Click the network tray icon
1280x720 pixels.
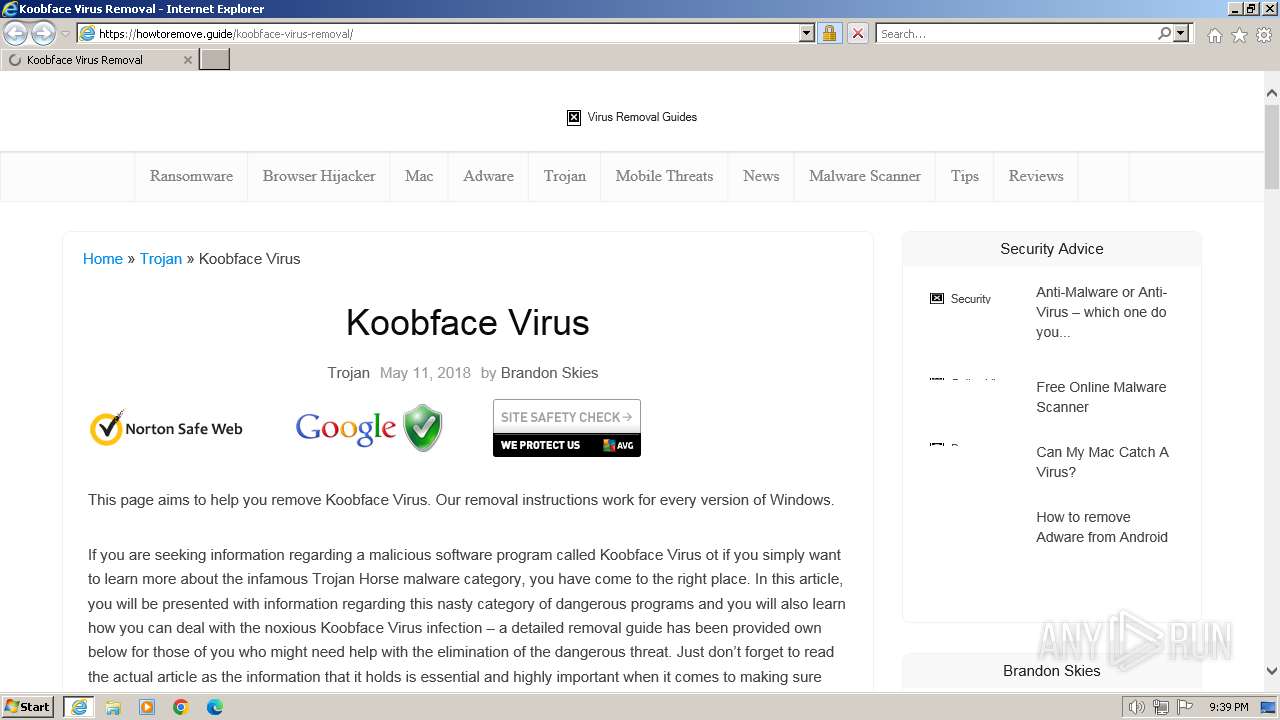click(1161, 707)
